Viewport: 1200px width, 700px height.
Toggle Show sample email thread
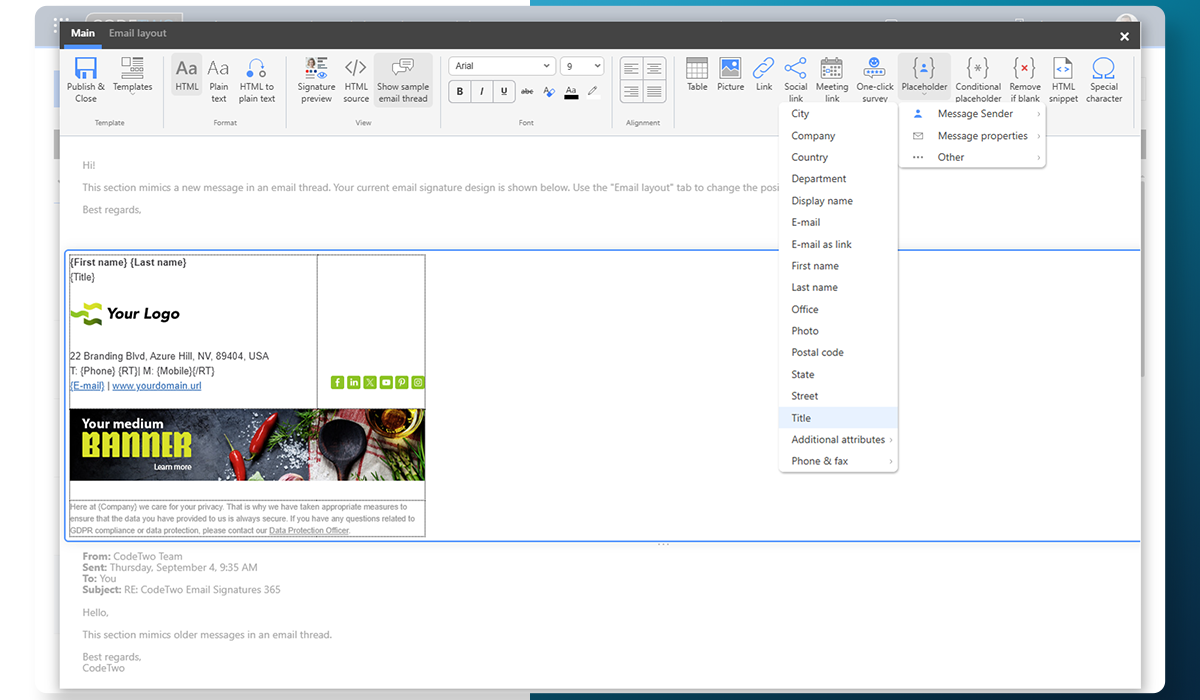tap(403, 79)
